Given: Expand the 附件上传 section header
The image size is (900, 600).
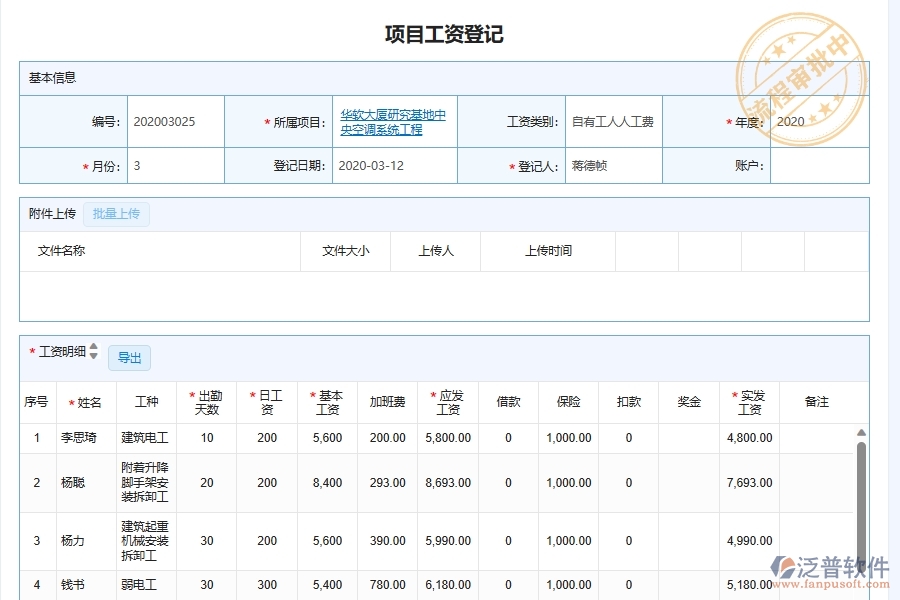Looking at the screenshot, I should [x=51, y=213].
